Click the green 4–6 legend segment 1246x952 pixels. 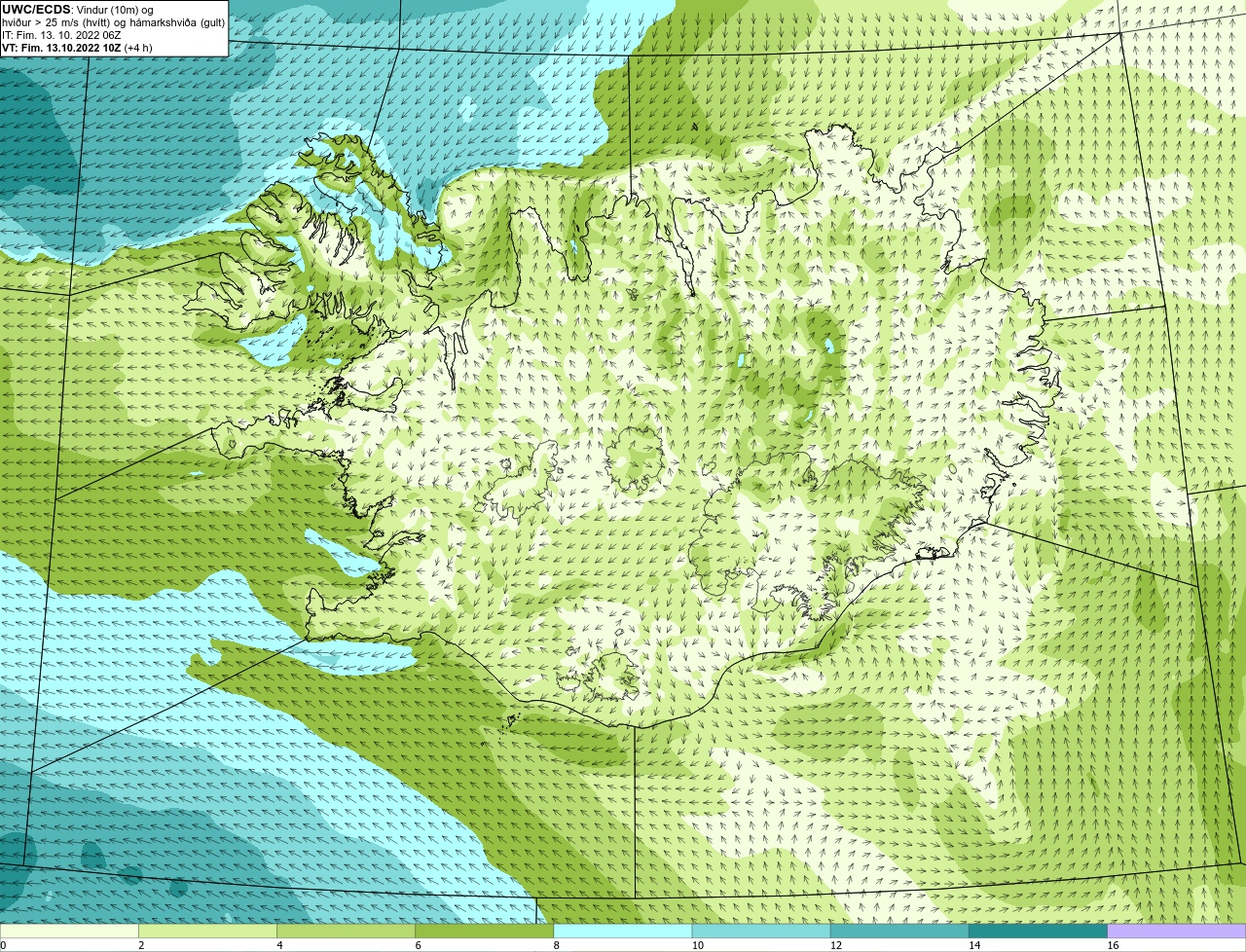(x=347, y=932)
